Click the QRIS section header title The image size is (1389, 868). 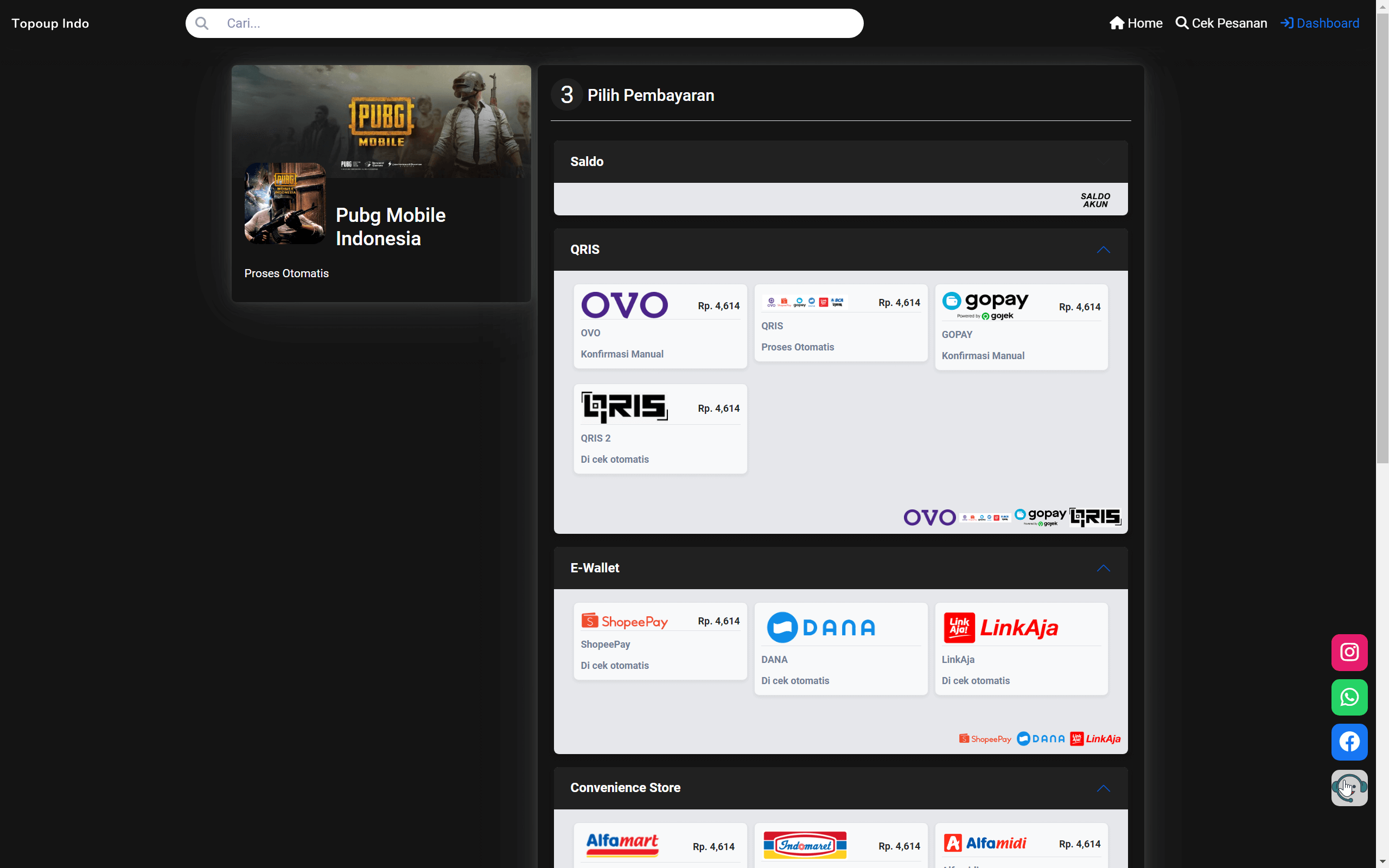584,250
